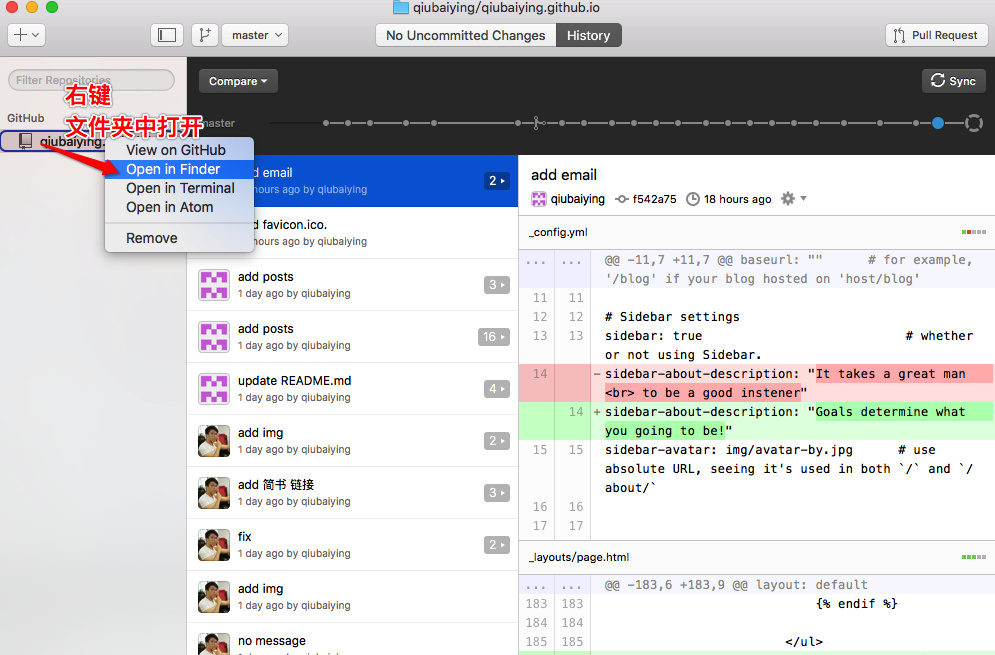Open the Compare dropdown
Screen dimensions: 995x655
pyautogui.click(x=238, y=81)
